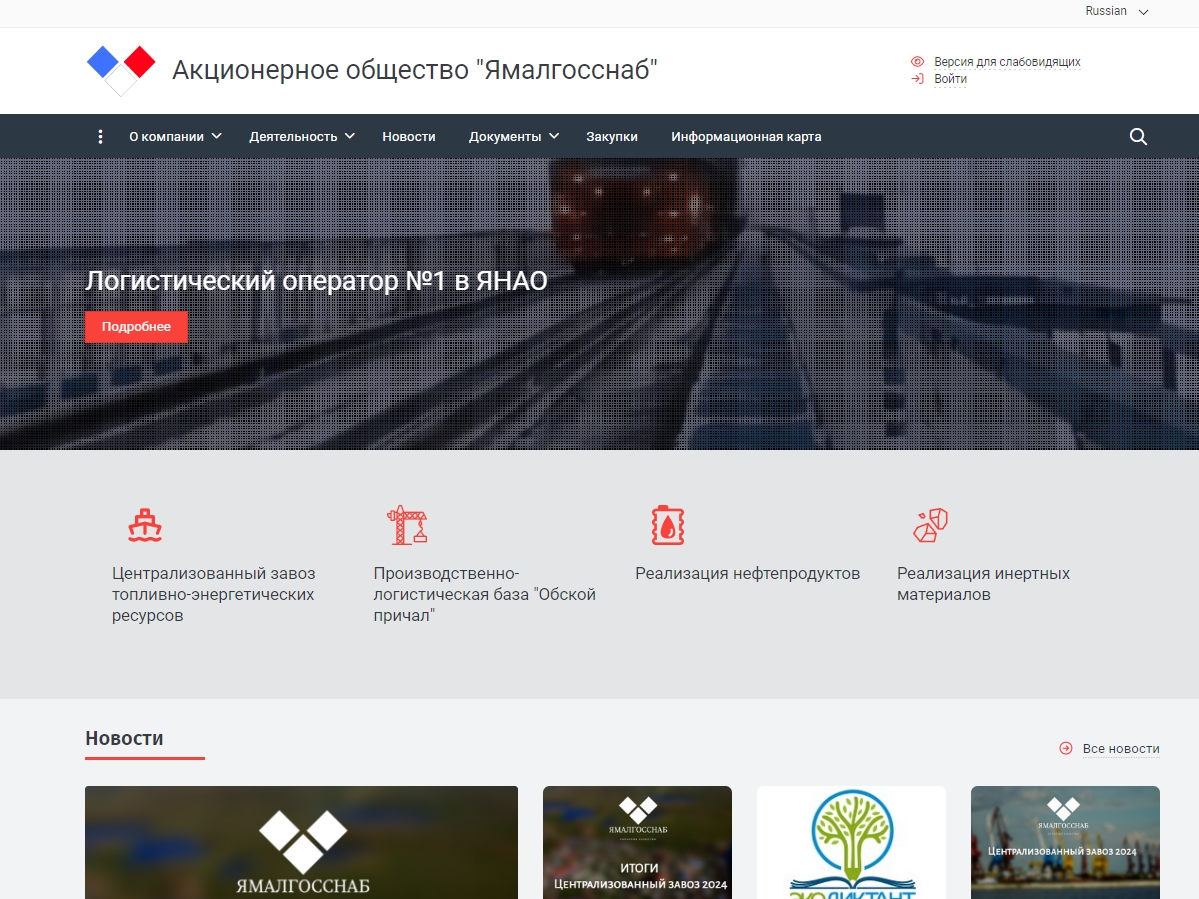Open Реализация нефтепродуктов link
The width and height of the screenshot is (1199, 899).
point(748,573)
